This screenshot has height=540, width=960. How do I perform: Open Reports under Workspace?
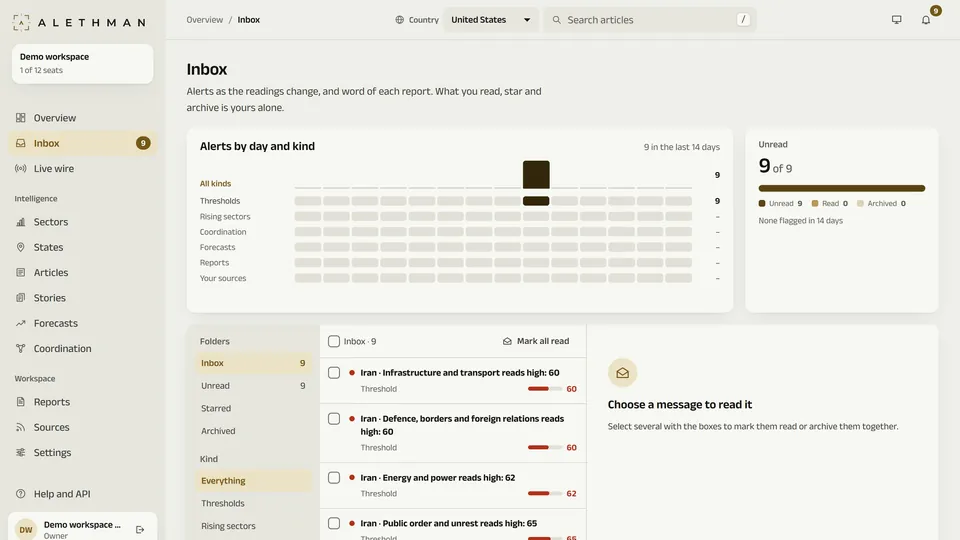pyautogui.click(x=82, y=402)
